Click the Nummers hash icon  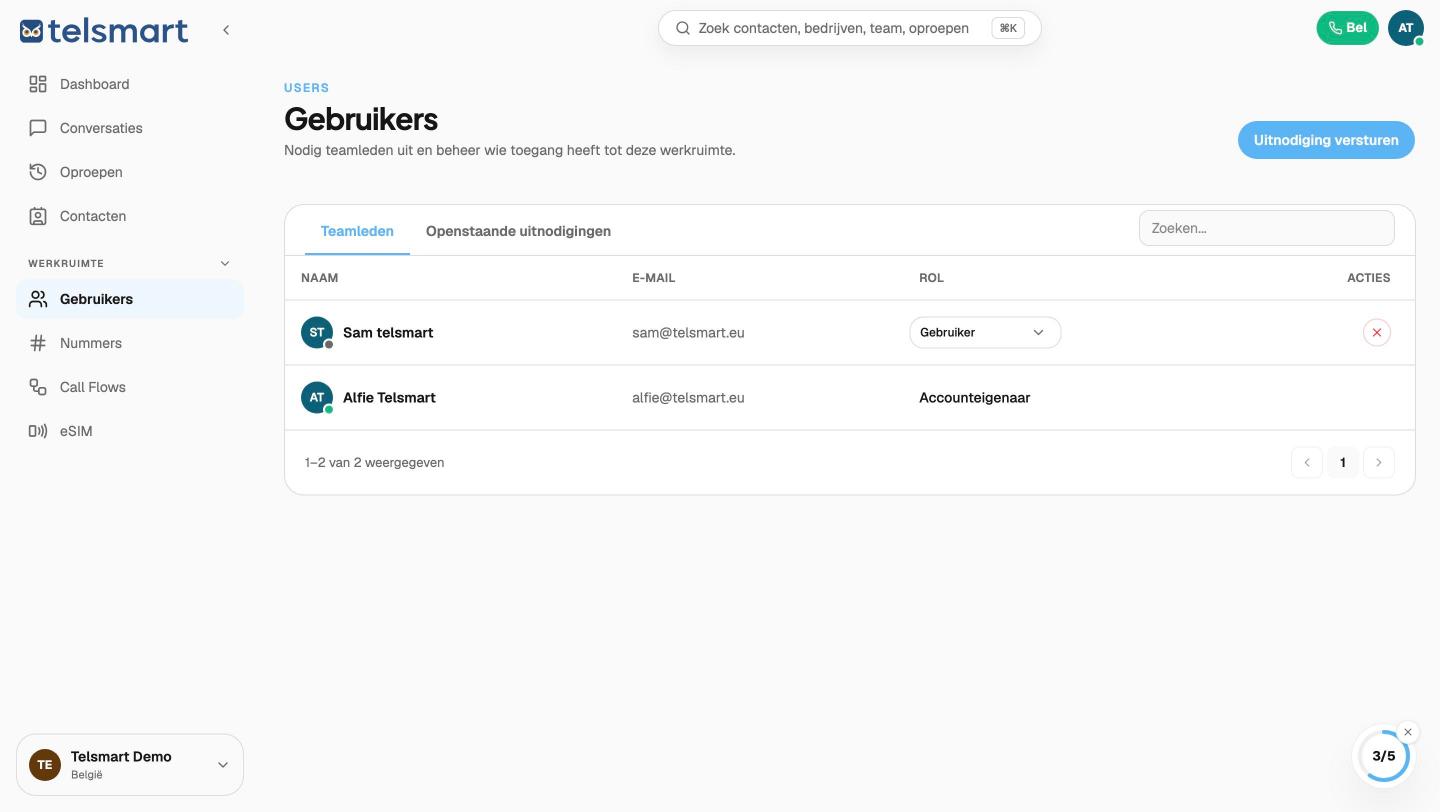click(x=38, y=343)
